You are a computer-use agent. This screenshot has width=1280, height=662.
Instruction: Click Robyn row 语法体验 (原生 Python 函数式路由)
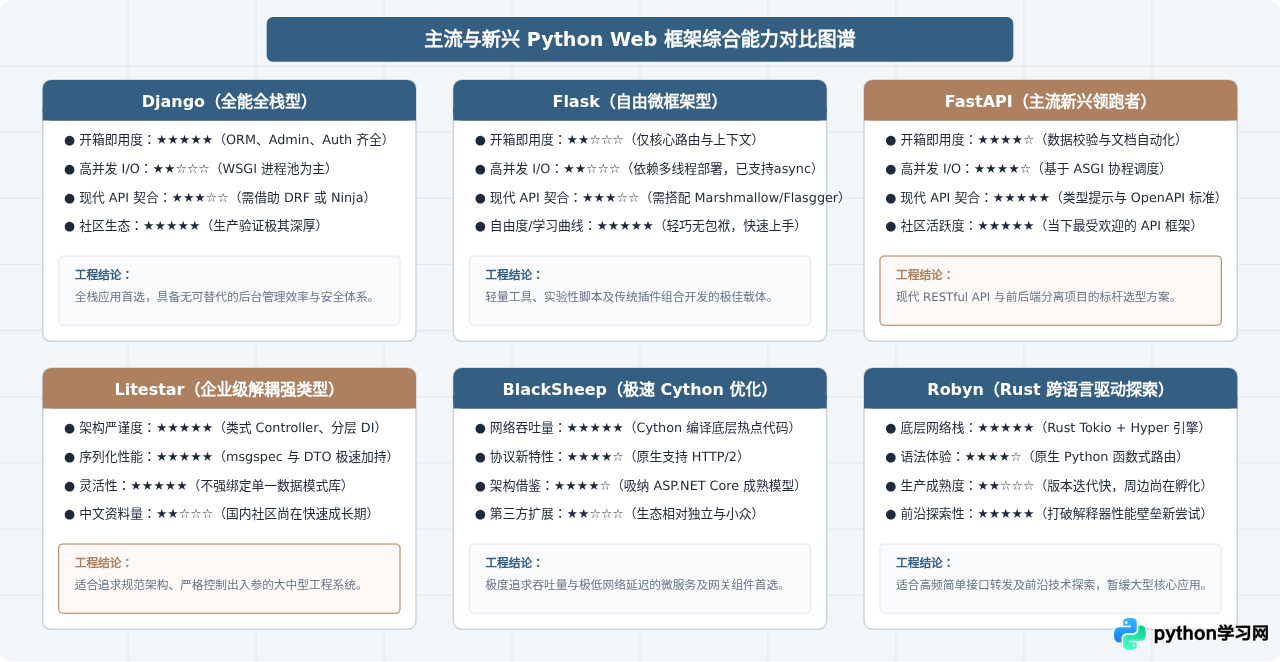(x=1038, y=457)
